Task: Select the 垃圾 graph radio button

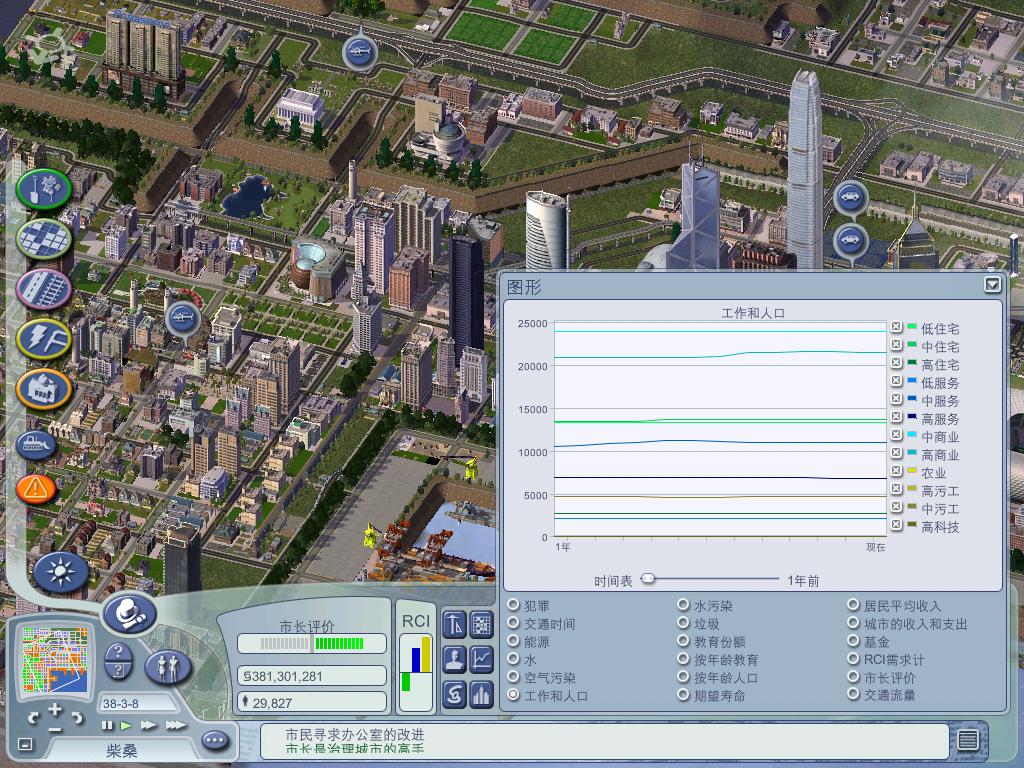Action: (683, 623)
